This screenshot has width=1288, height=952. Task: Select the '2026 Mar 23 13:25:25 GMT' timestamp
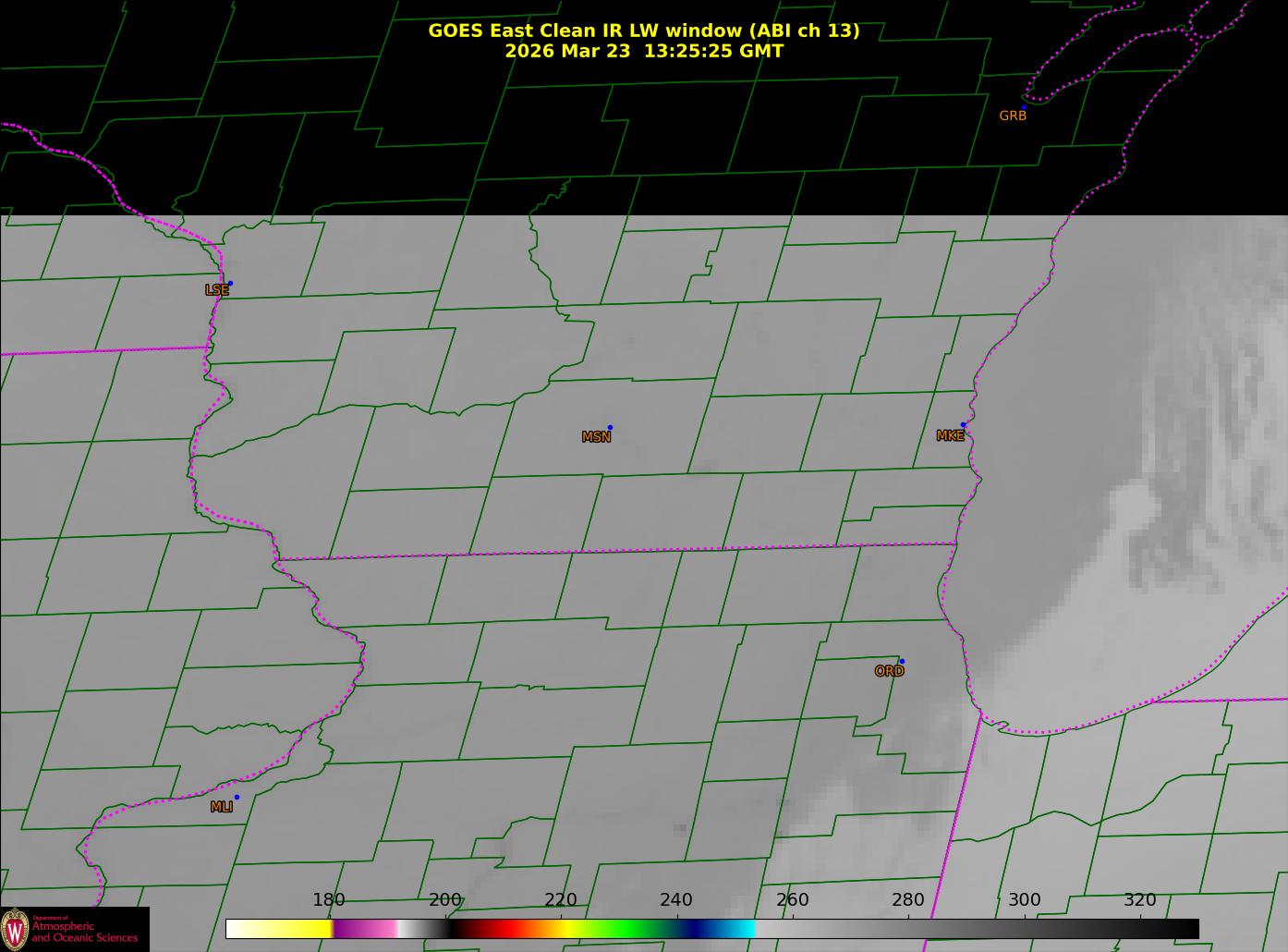[x=644, y=51]
